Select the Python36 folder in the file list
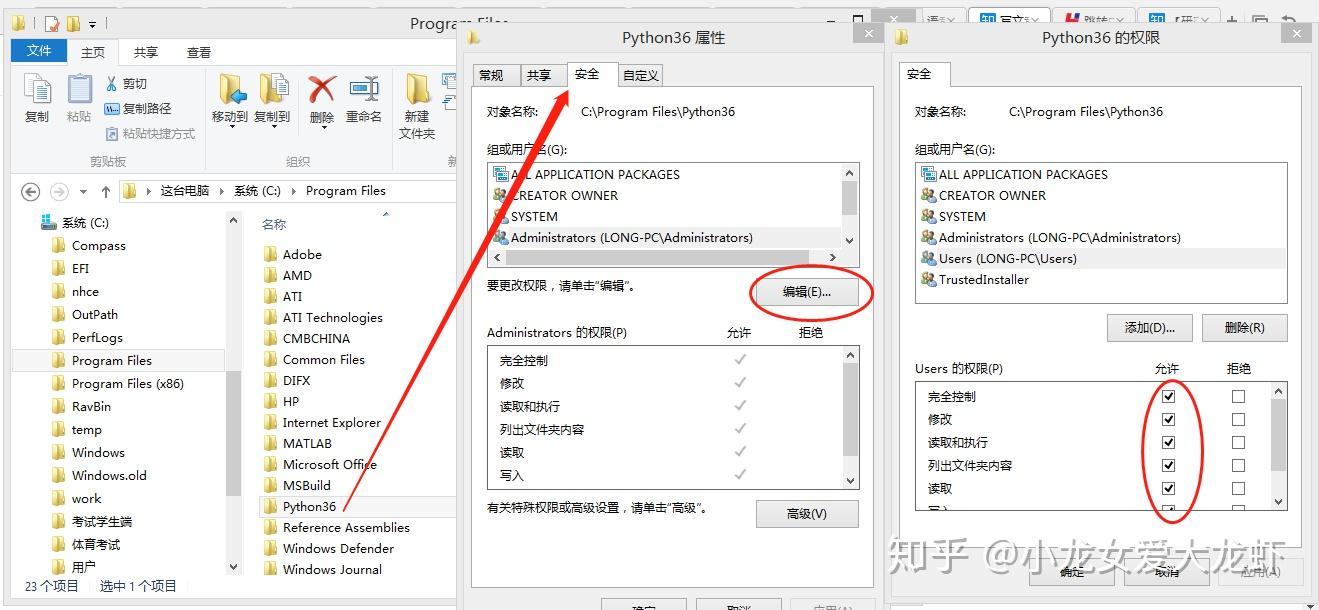The height and width of the screenshot is (610, 1319). [x=310, y=506]
